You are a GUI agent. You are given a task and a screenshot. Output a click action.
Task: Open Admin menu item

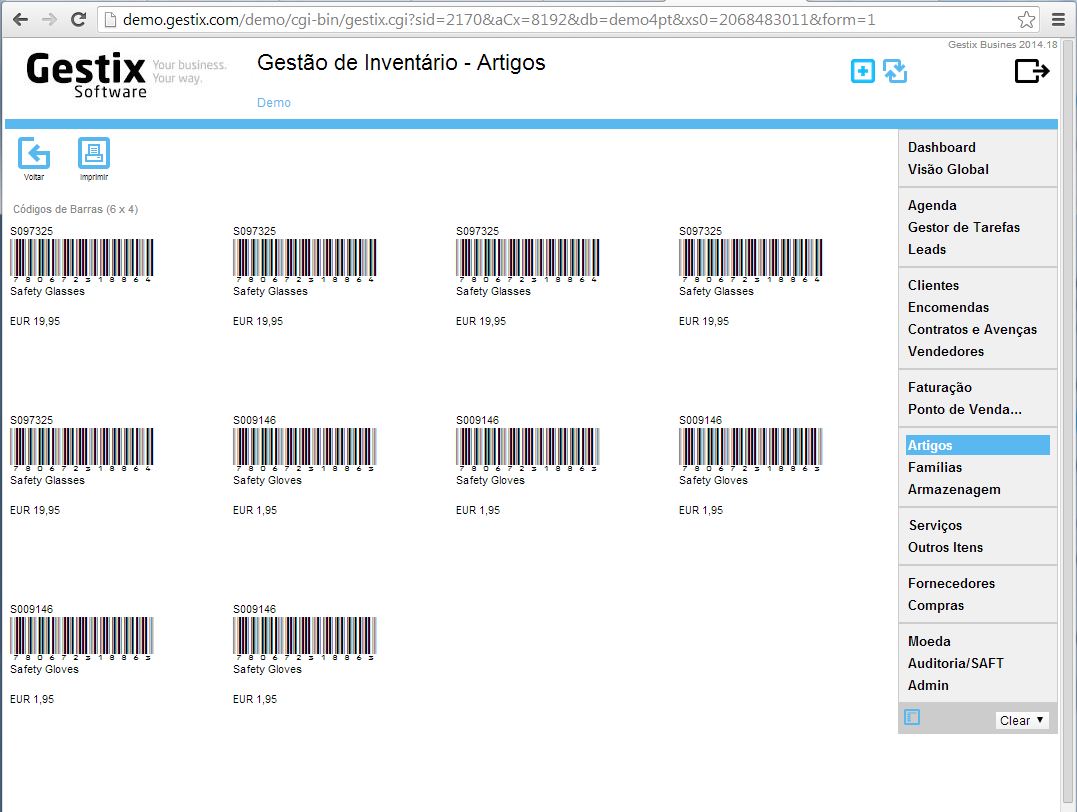tap(928, 685)
